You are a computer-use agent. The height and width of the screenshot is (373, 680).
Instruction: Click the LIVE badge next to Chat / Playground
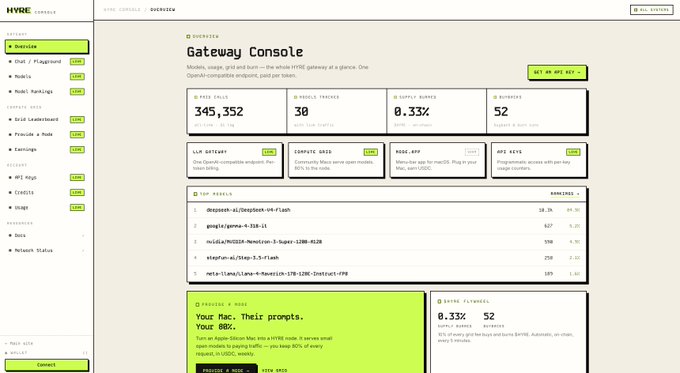point(77,62)
